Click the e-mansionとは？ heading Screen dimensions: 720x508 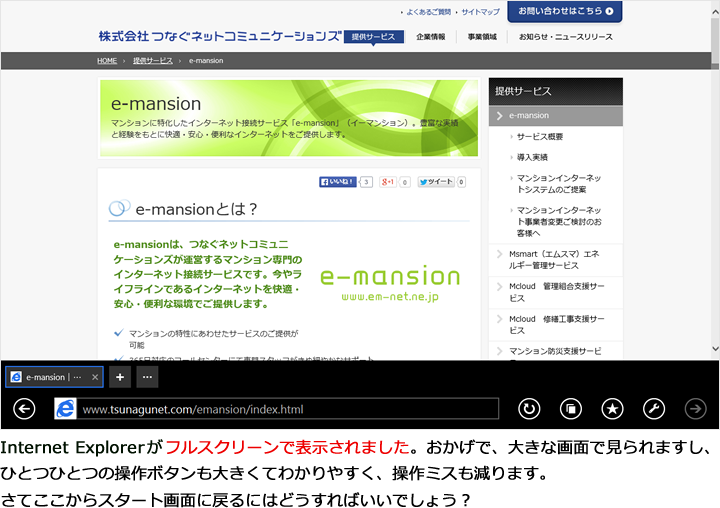click(196, 209)
